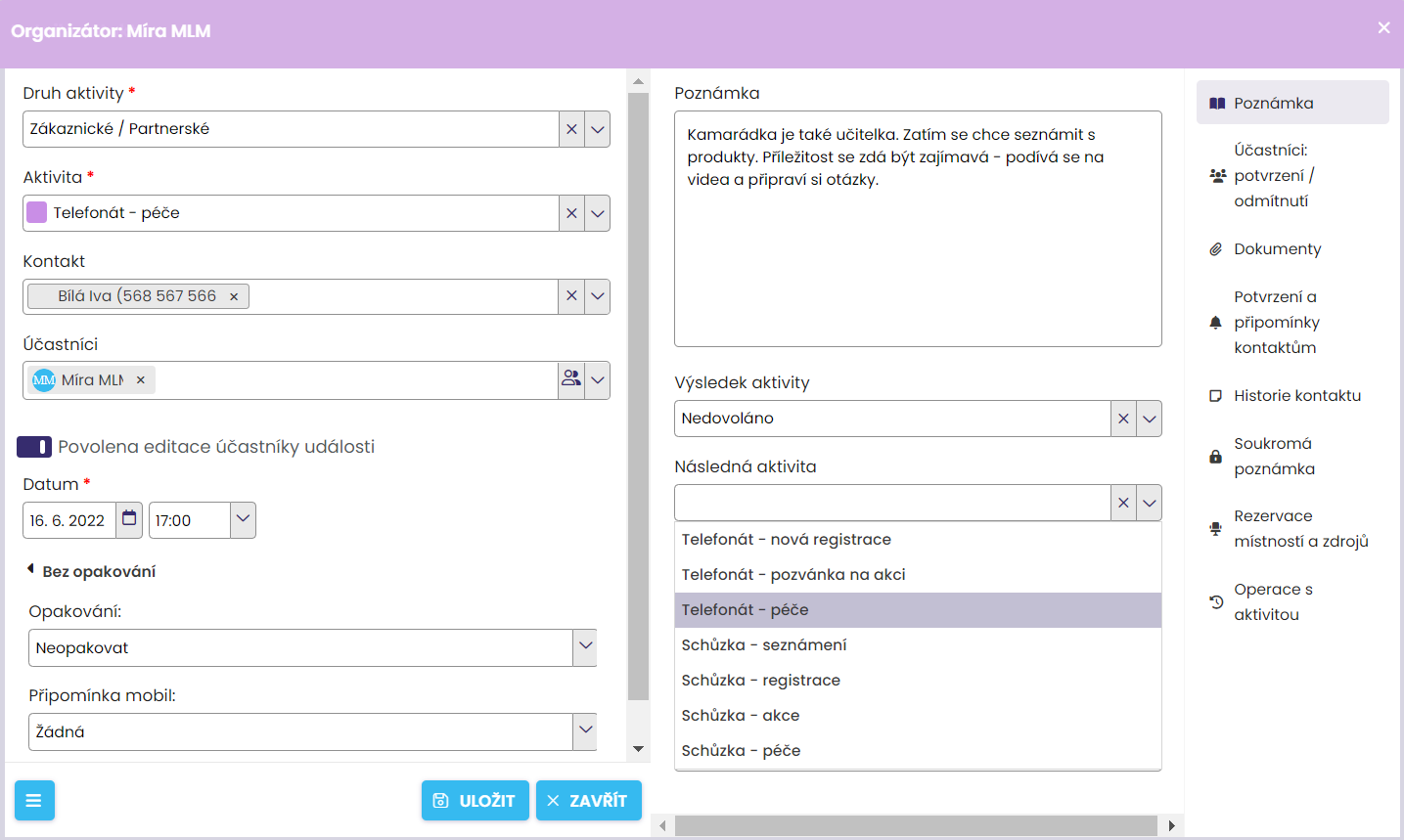Clear the Výsledek aktivity value
1404x840 pixels.
click(1123, 419)
